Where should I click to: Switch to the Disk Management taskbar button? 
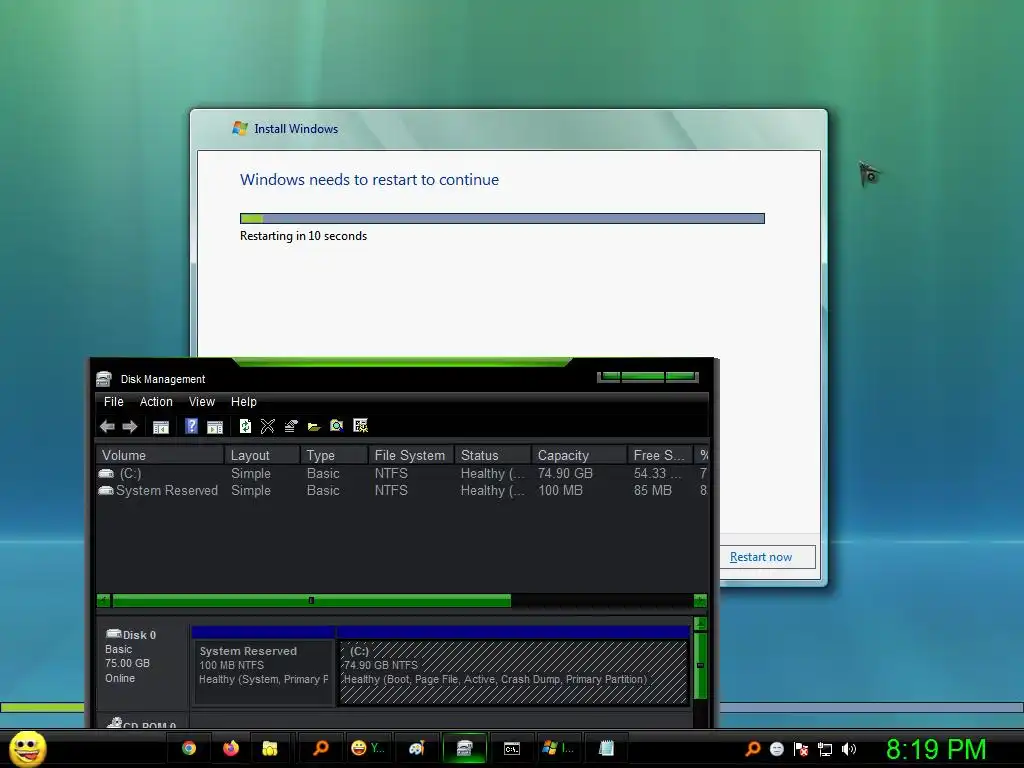(x=464, y=748)
